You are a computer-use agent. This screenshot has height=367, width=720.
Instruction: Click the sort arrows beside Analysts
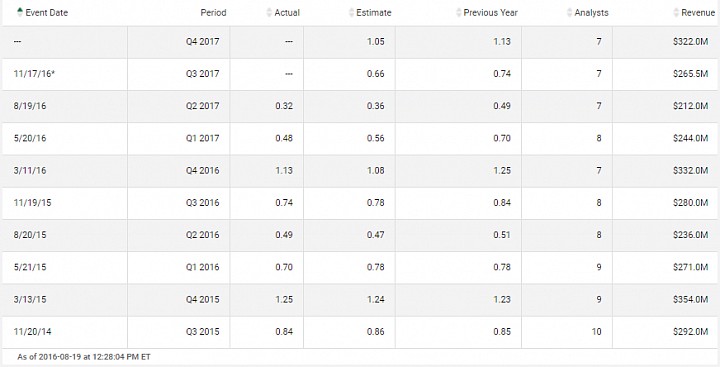[x=570, y=13]
